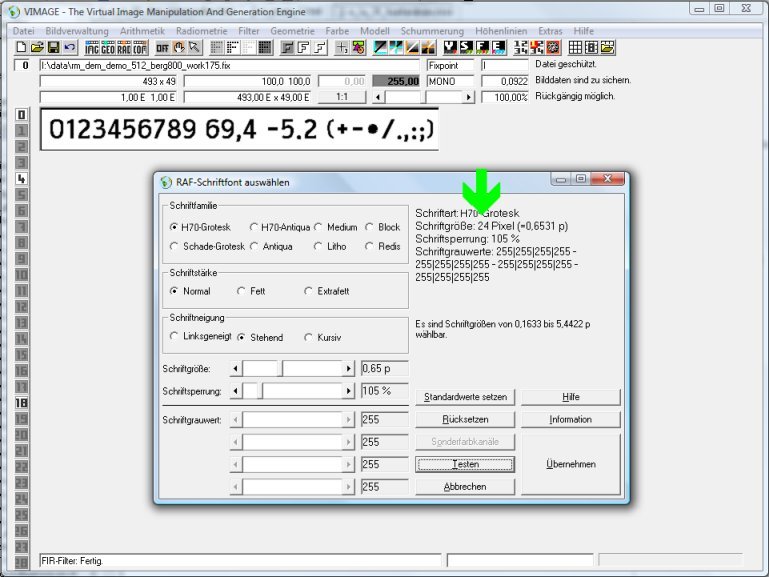
Task: Open the Filter menu
Action: click(247, 31)
